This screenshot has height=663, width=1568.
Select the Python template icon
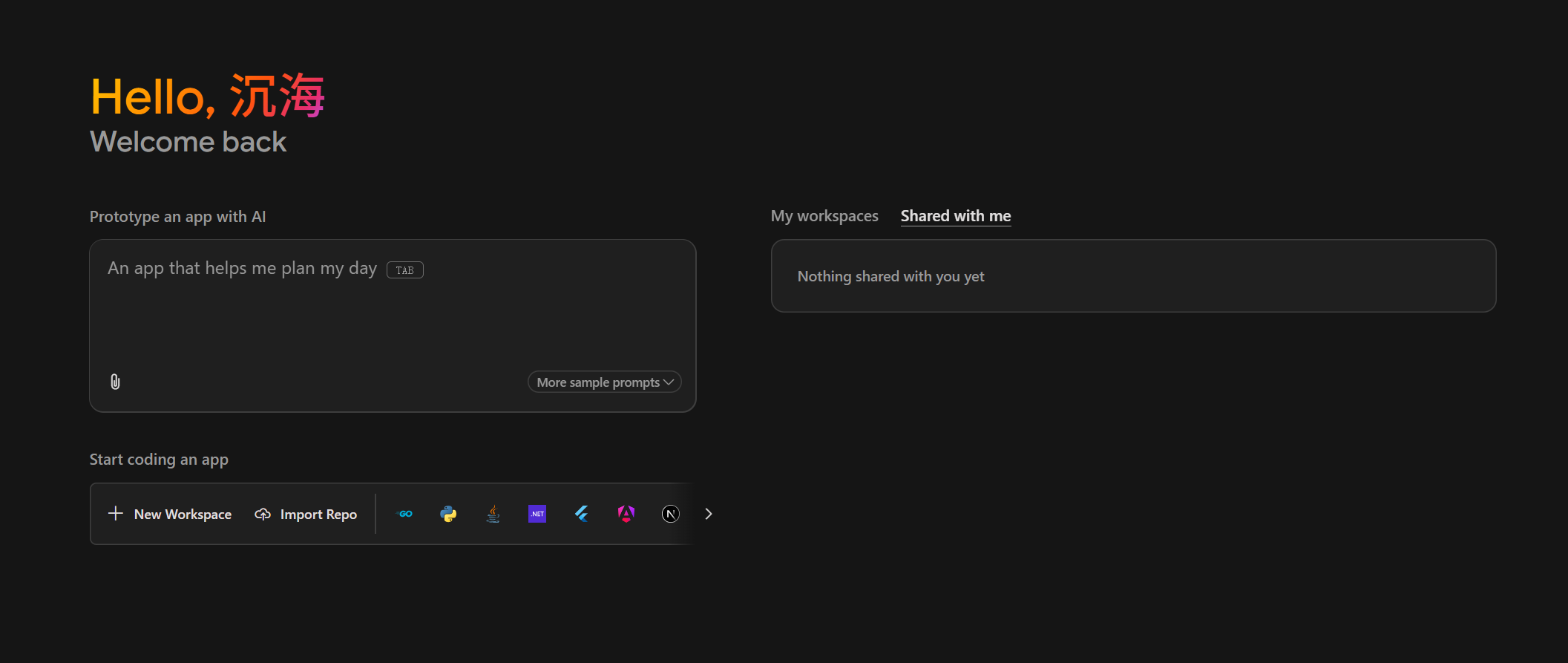tap(448, 514)
